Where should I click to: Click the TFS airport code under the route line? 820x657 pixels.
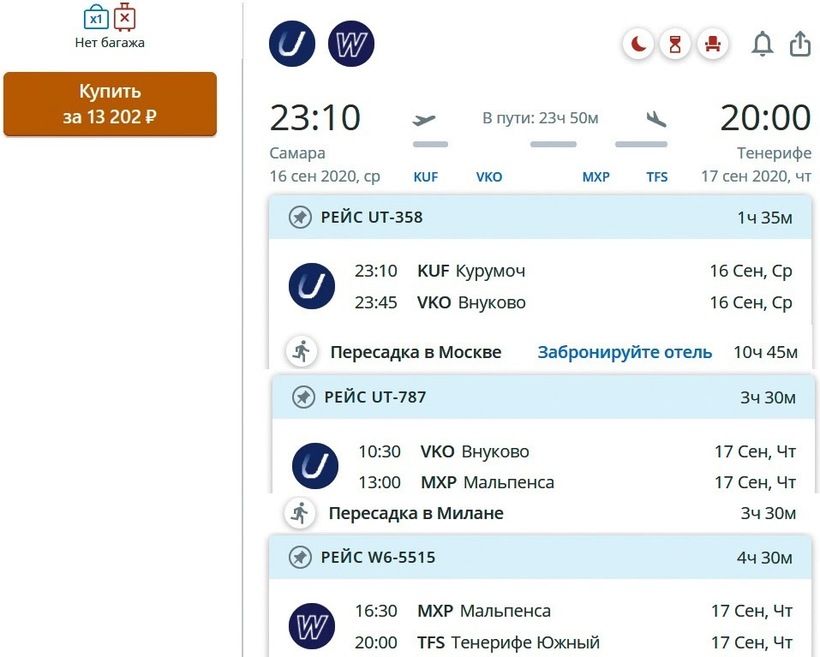(657, 177)
